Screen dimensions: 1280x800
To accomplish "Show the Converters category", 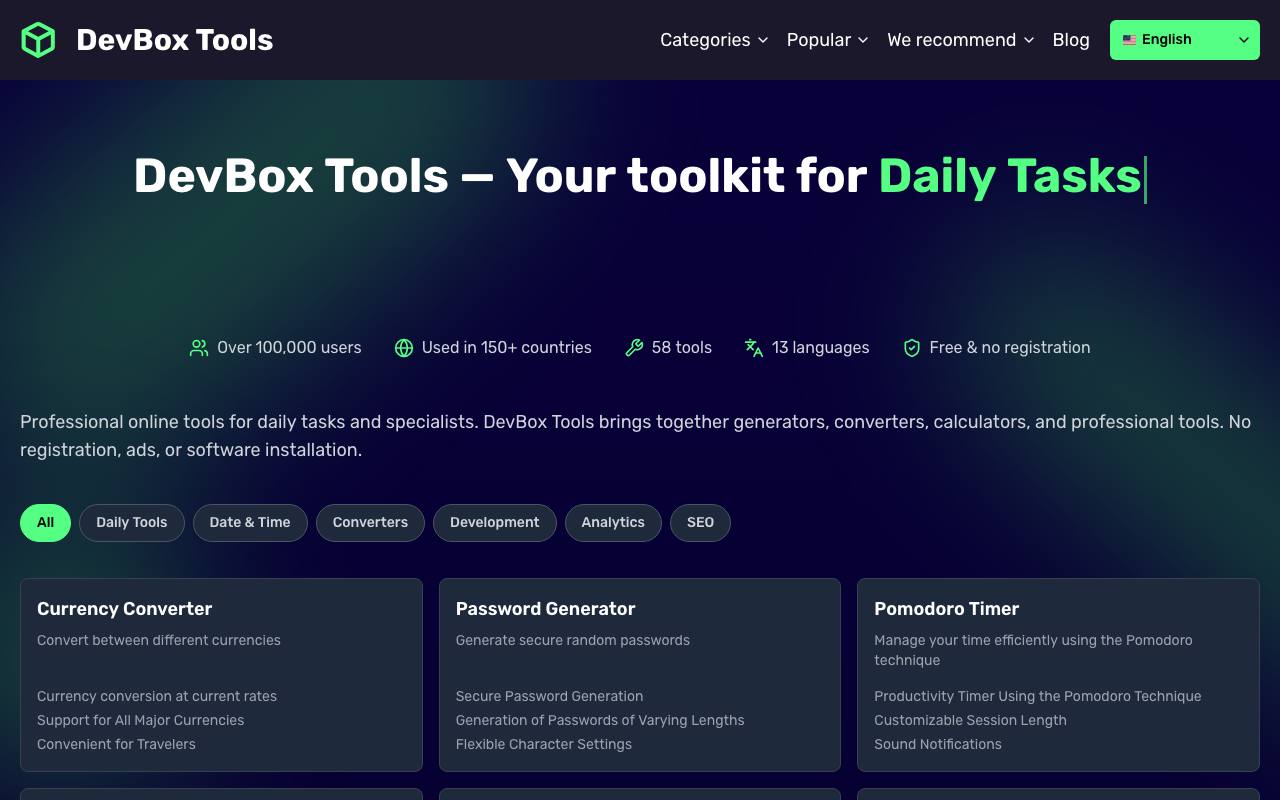I will click(370, 522).
